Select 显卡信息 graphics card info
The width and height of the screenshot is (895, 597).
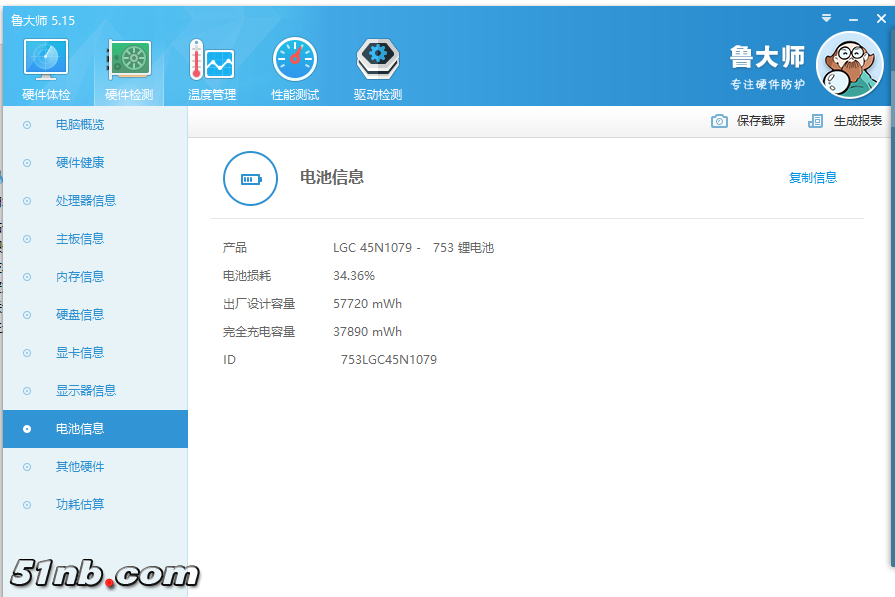click(x=80, y=353)
